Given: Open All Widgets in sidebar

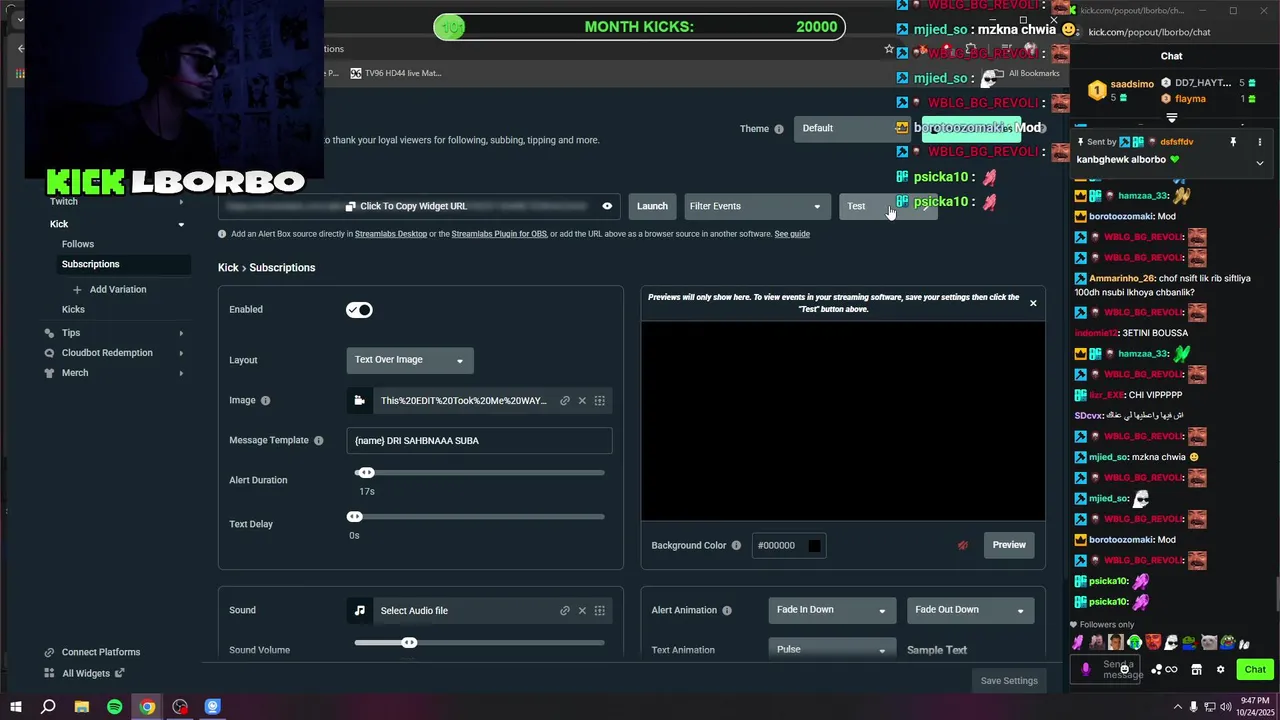Looking at the screenshot, I should [x=85, y=673].
